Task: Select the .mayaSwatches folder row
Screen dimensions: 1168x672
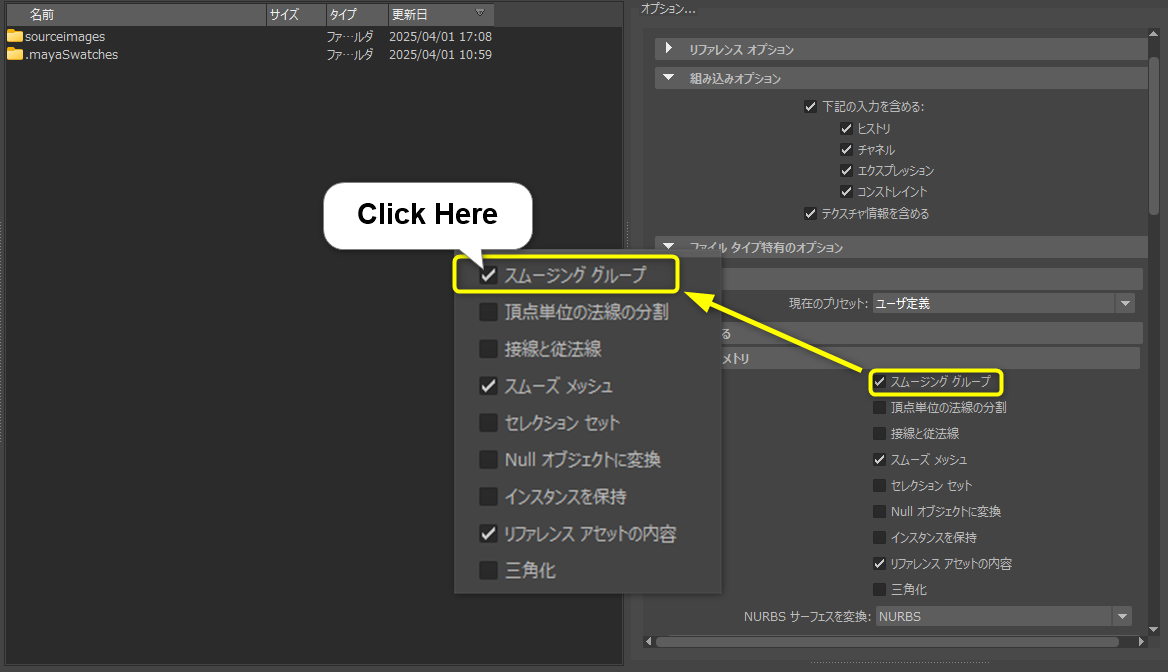Action: click(250, 54)
